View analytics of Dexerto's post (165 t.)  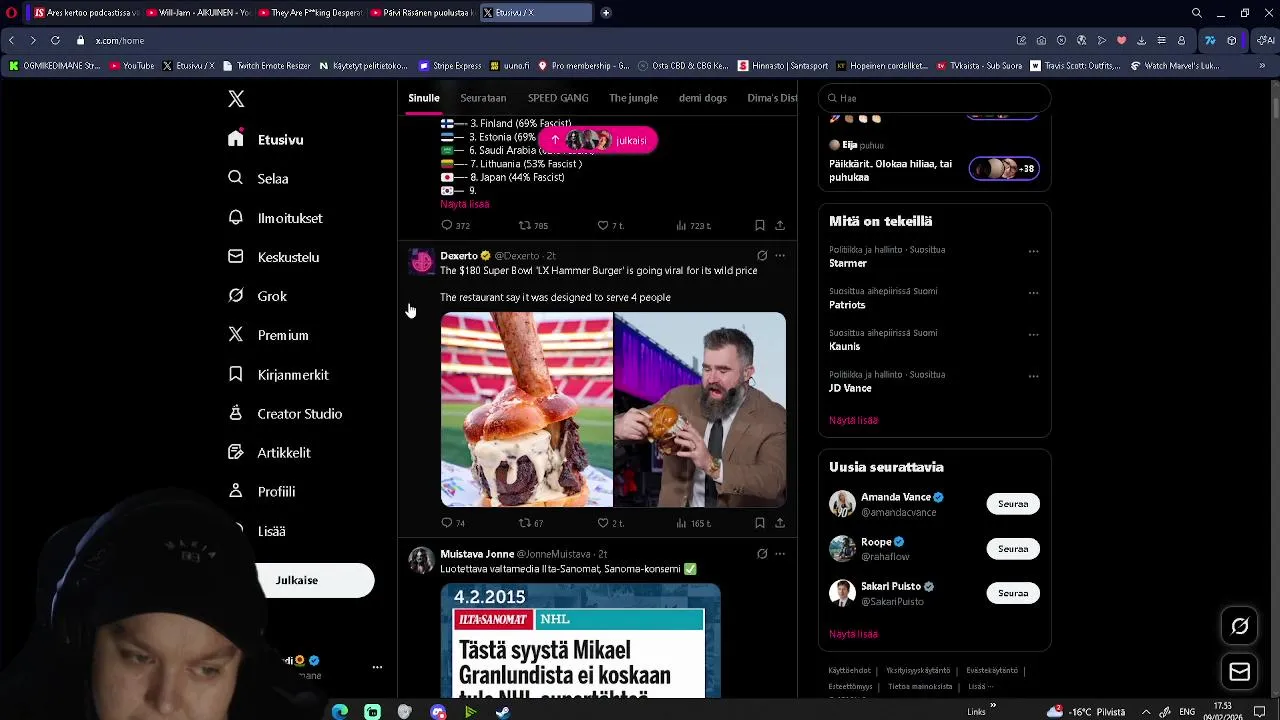tap(693, 523)
